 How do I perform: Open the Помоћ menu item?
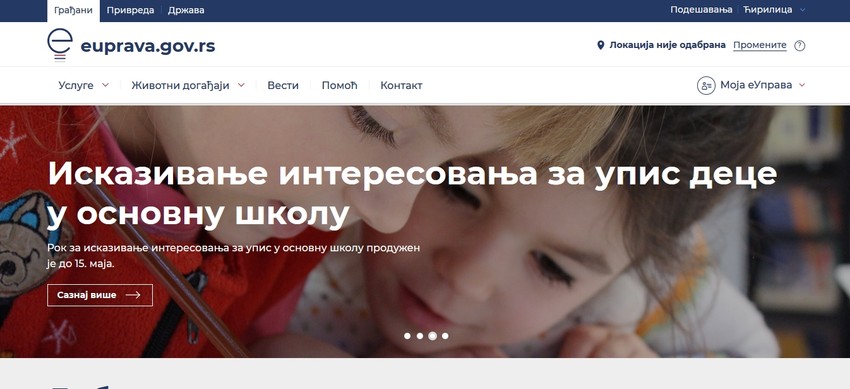coord(339,85)
